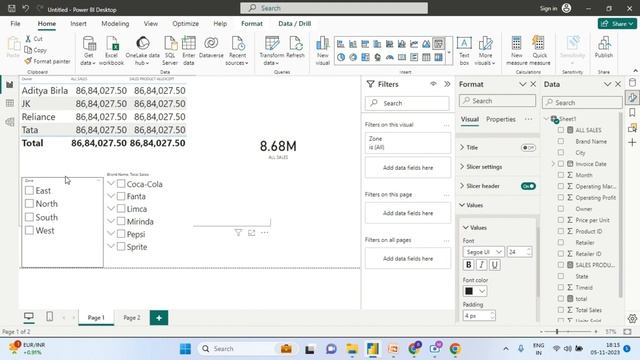Apply Underline to slicer values
Image resolution: width=640 pixels, height=360 pixels.
pos(495,265)
